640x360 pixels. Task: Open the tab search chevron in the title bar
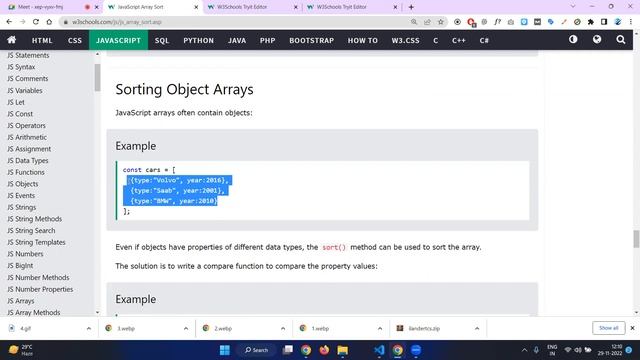point(573,7)
